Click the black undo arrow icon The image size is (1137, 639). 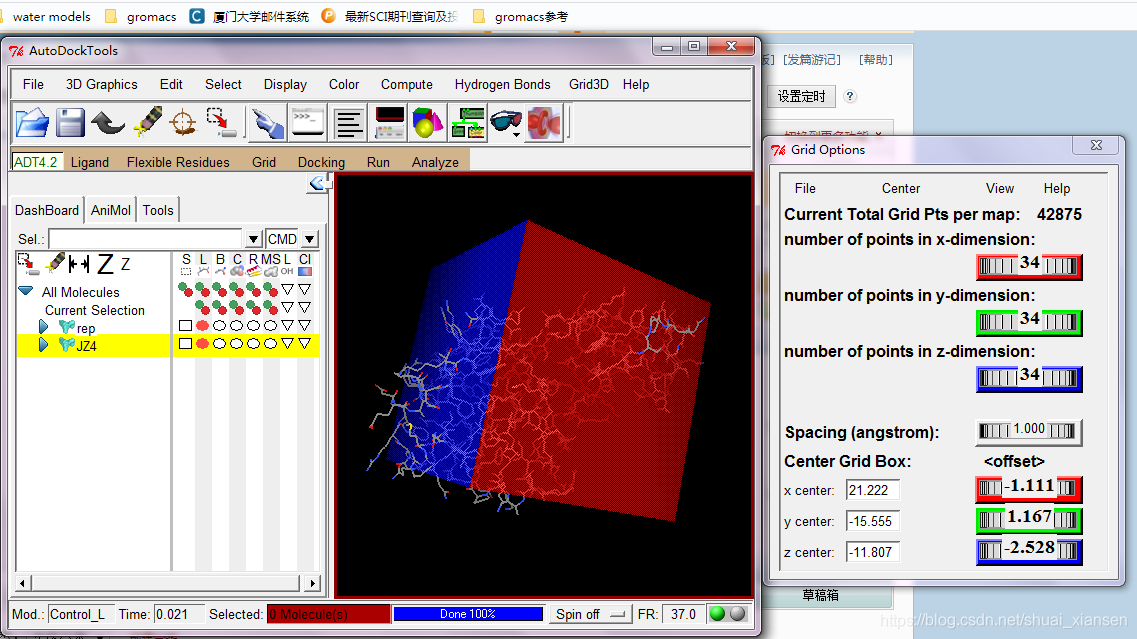click(108, 123)
